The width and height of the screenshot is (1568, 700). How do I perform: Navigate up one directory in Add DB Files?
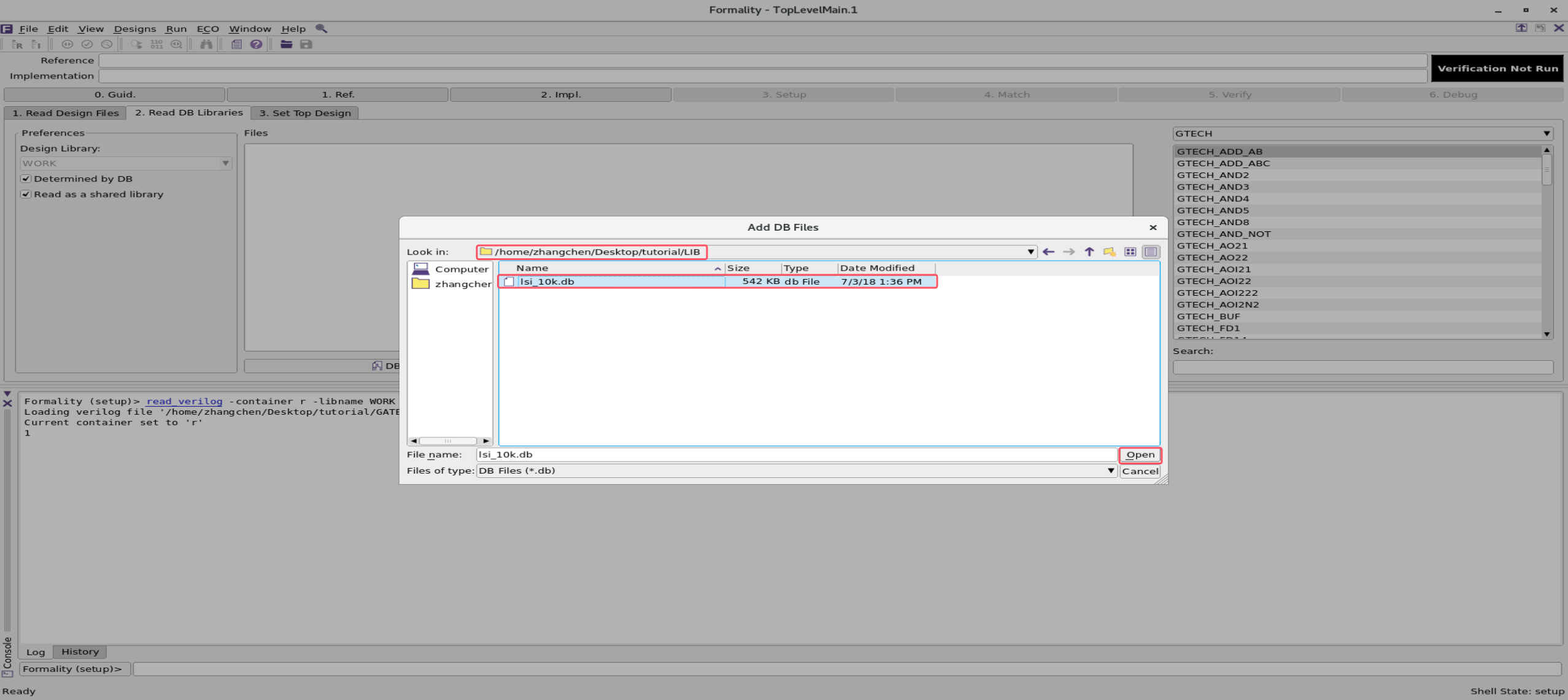click(x=1088, y=252)
